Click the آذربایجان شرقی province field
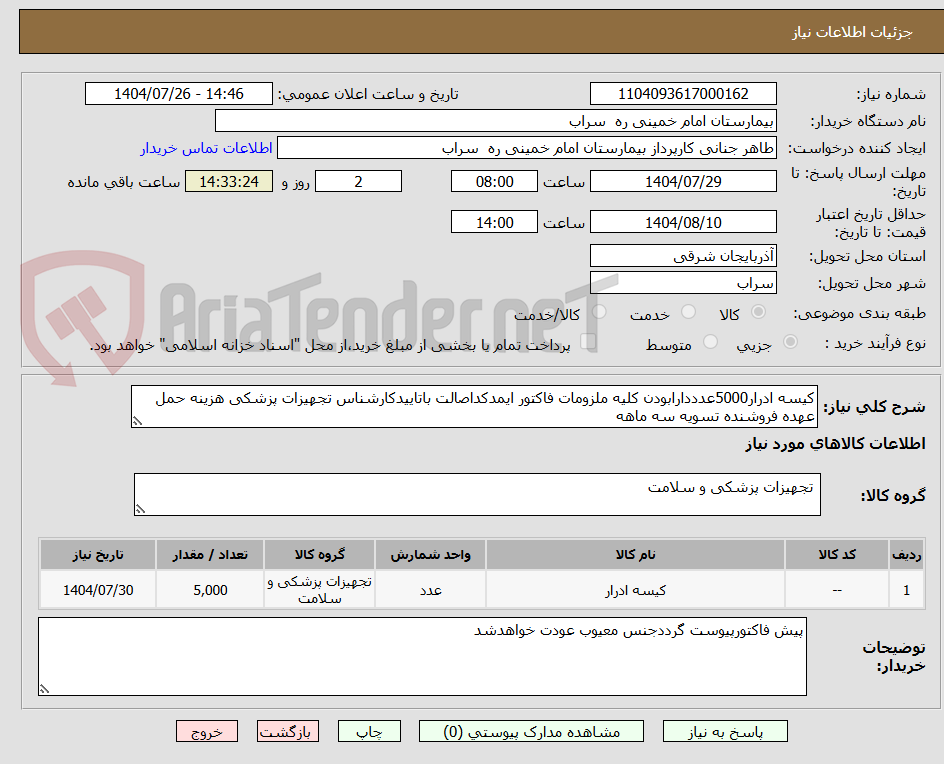944x764 pixels. pos(683,255)
